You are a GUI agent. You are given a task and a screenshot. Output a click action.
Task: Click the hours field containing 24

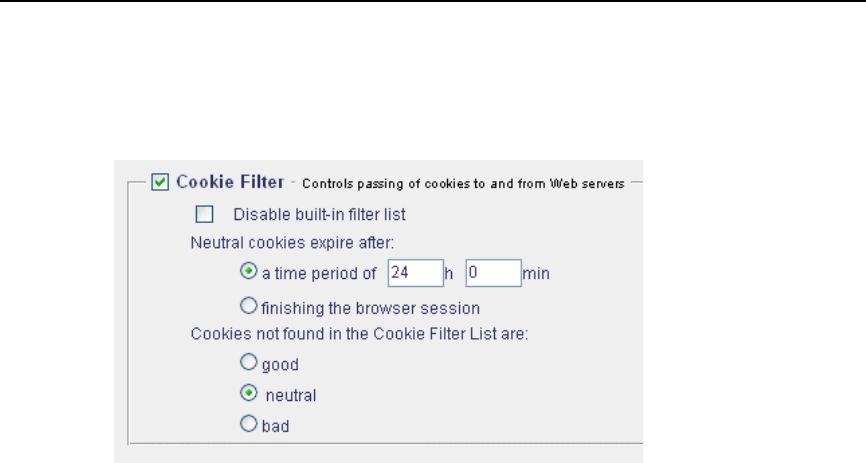point(412,272)
